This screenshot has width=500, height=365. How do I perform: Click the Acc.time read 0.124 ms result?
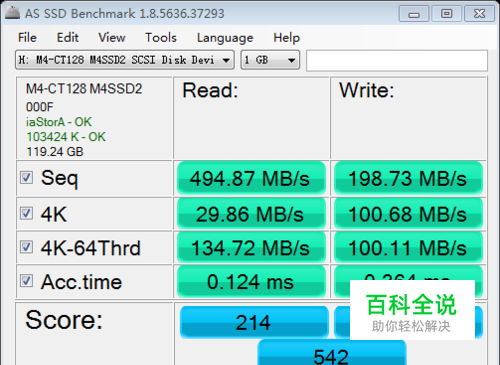(x=251, y=282)
